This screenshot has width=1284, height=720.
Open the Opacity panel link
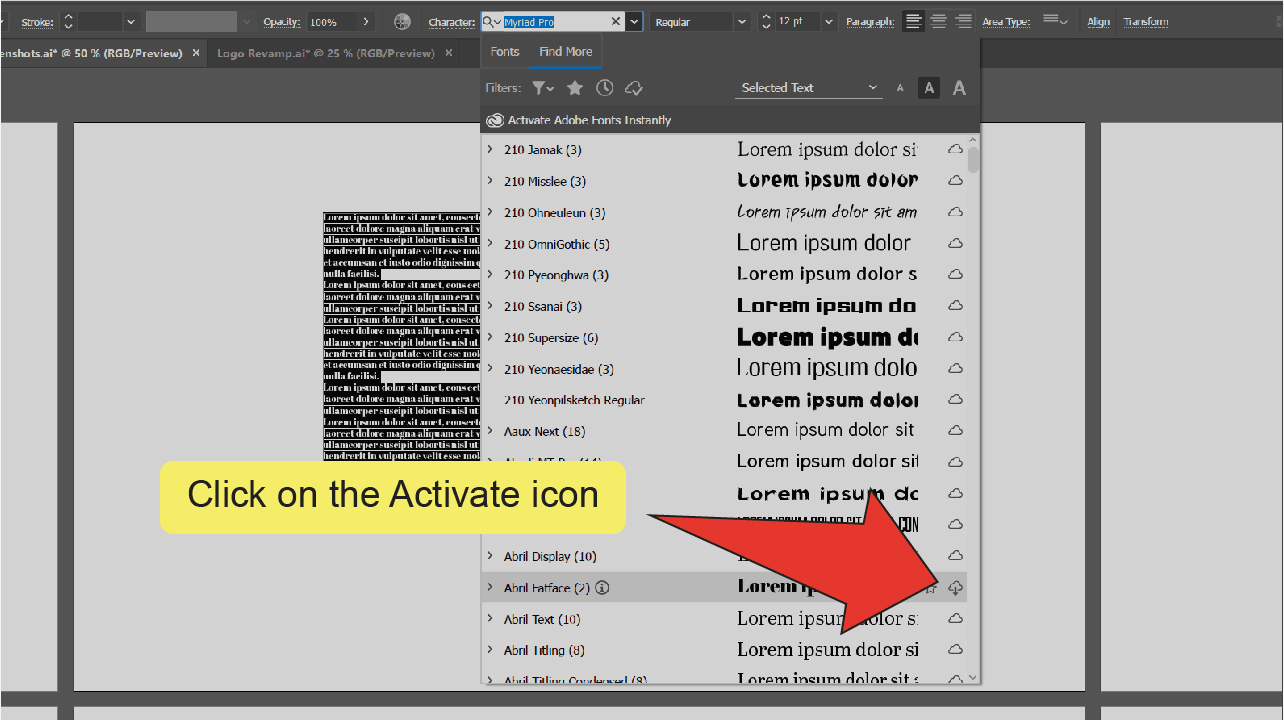pyautogui.click(x=282, y=22)
